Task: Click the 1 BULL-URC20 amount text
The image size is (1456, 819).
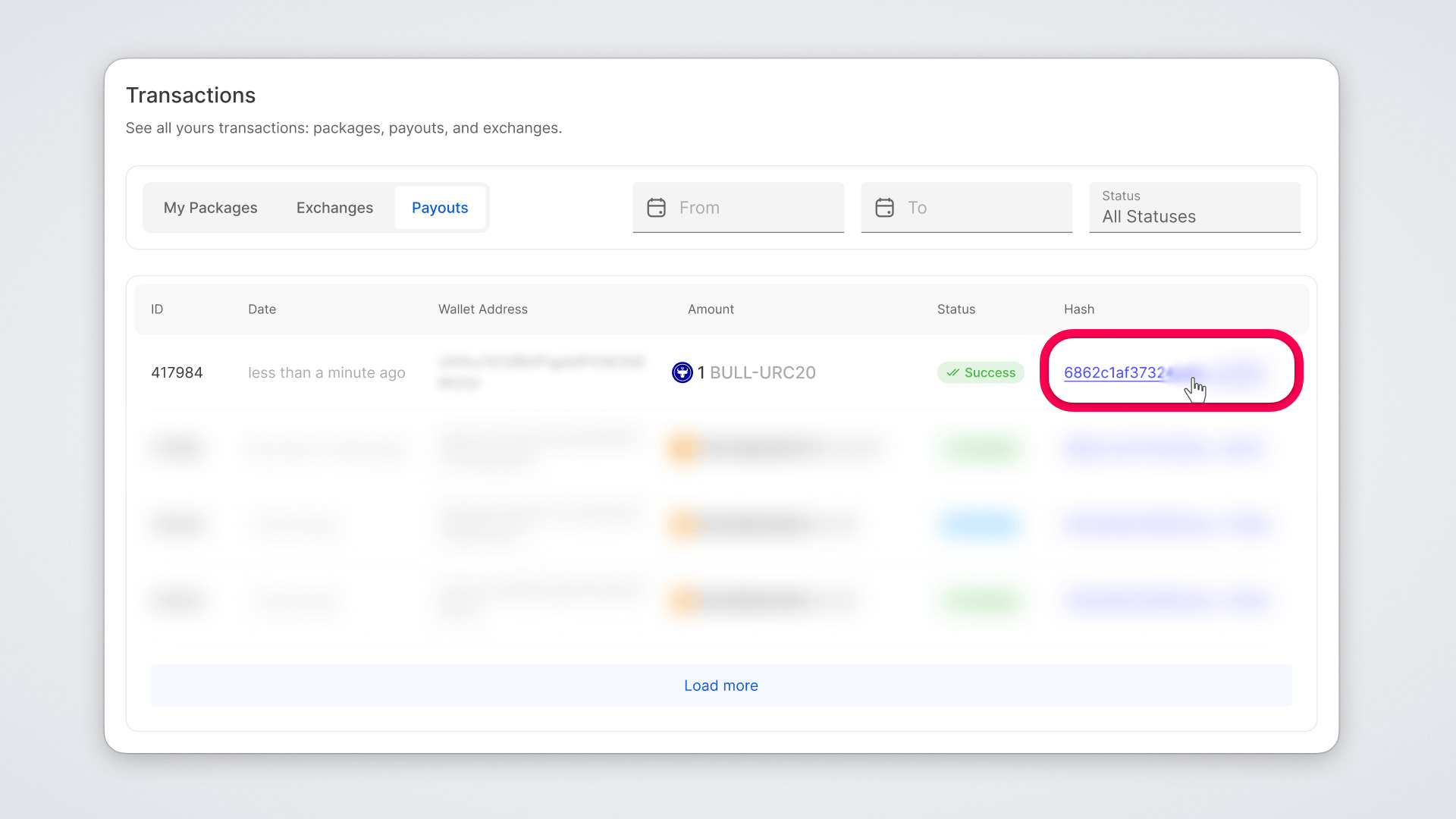Action: click(757, 372)
